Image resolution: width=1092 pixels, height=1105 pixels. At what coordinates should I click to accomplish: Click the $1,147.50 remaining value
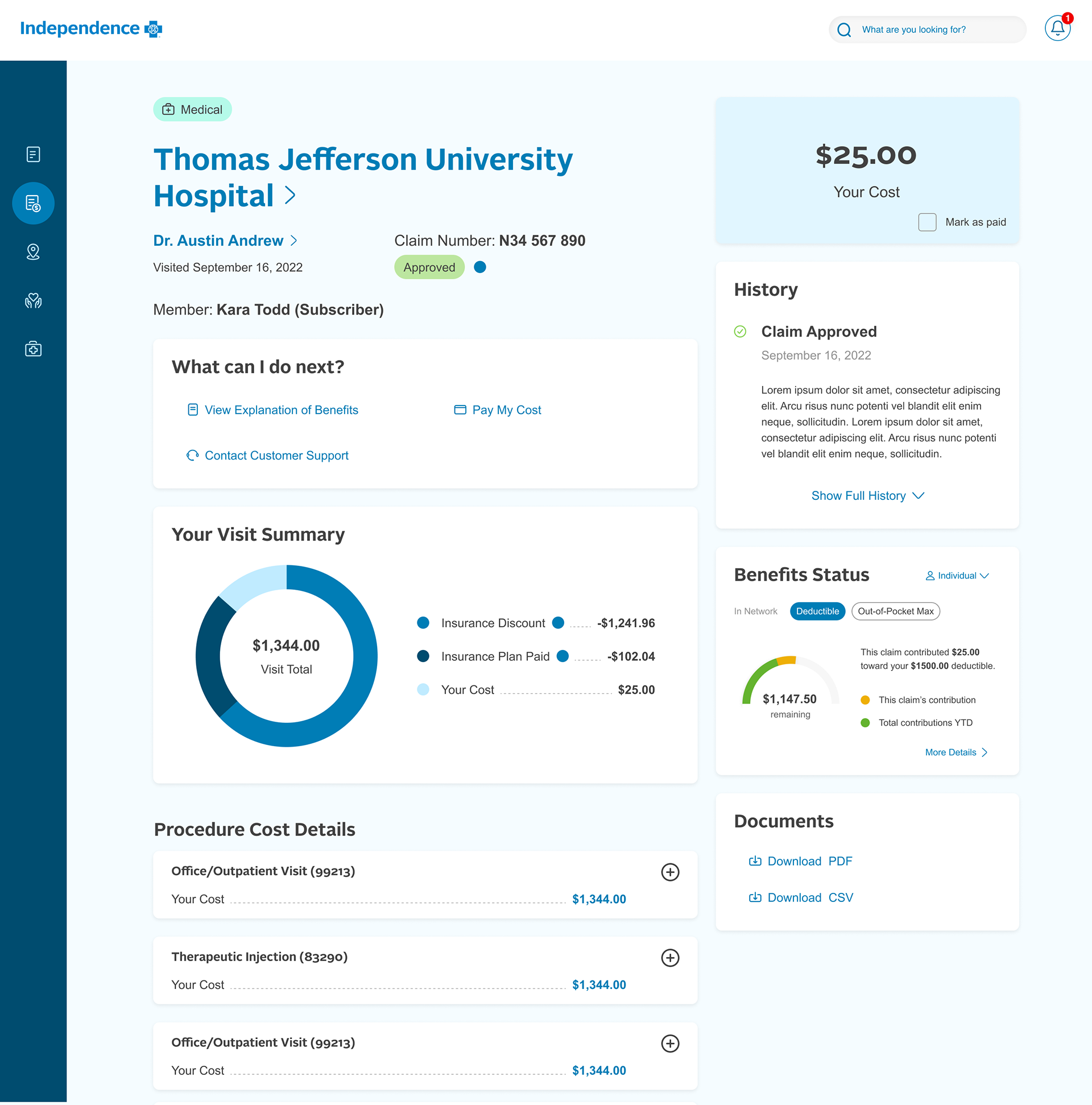(789, 698)
